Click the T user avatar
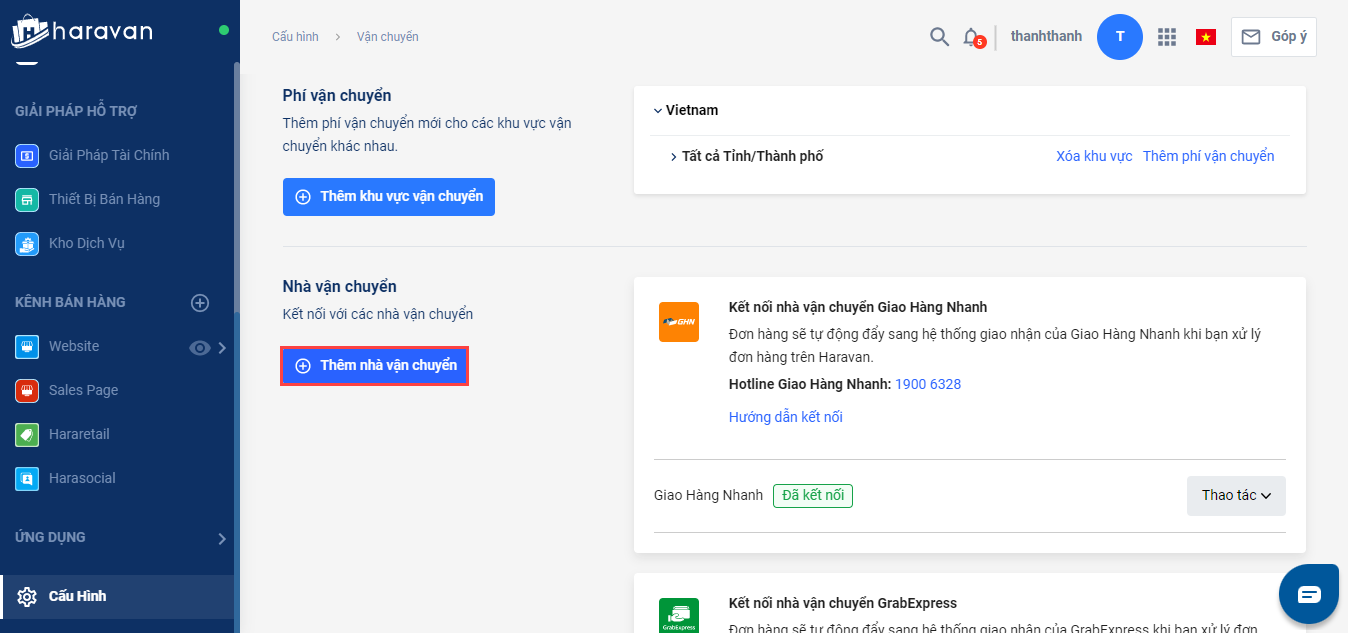 tap(1120, 37)
